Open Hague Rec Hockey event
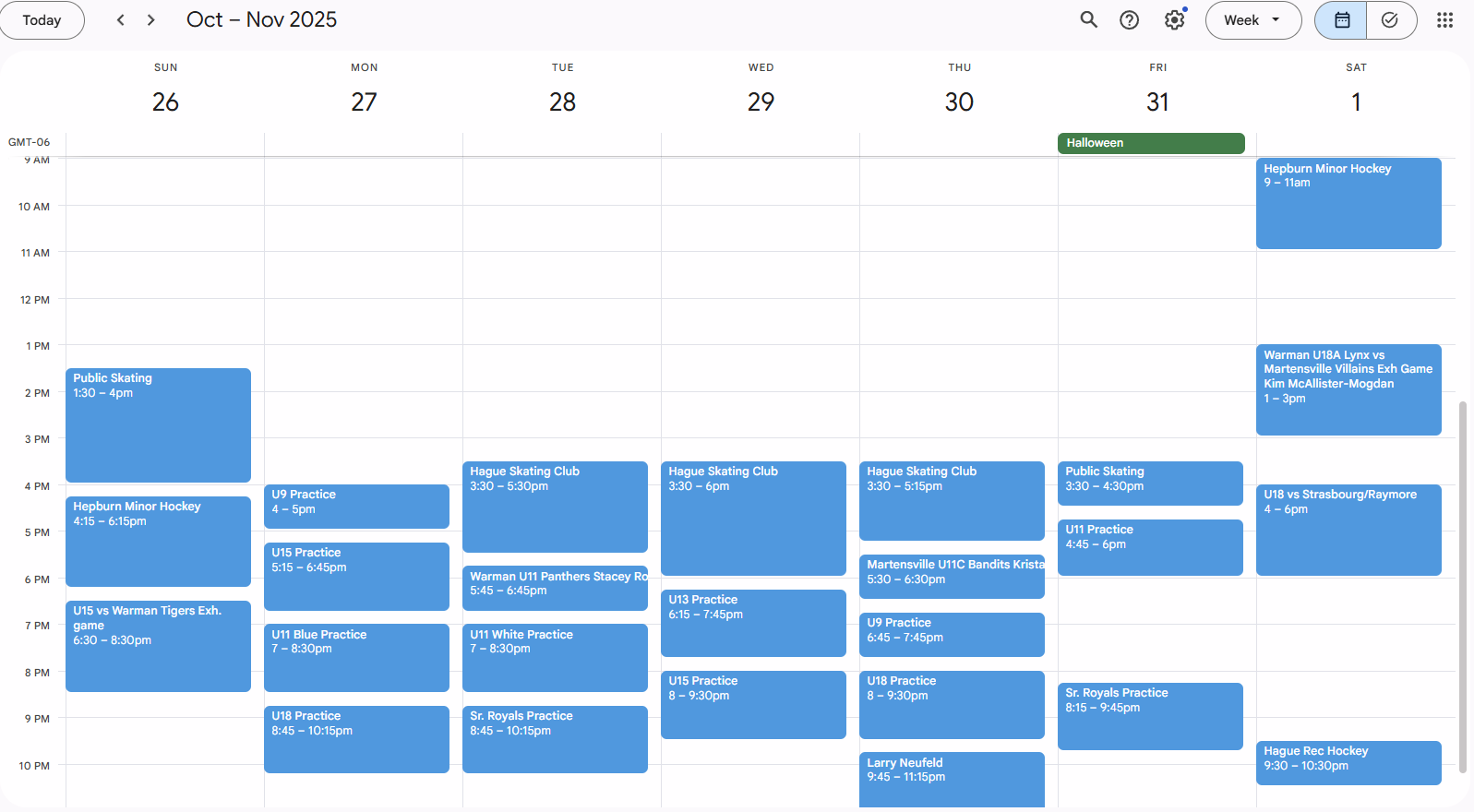Screen dimensions: 1474x812 click(1348, 763)
